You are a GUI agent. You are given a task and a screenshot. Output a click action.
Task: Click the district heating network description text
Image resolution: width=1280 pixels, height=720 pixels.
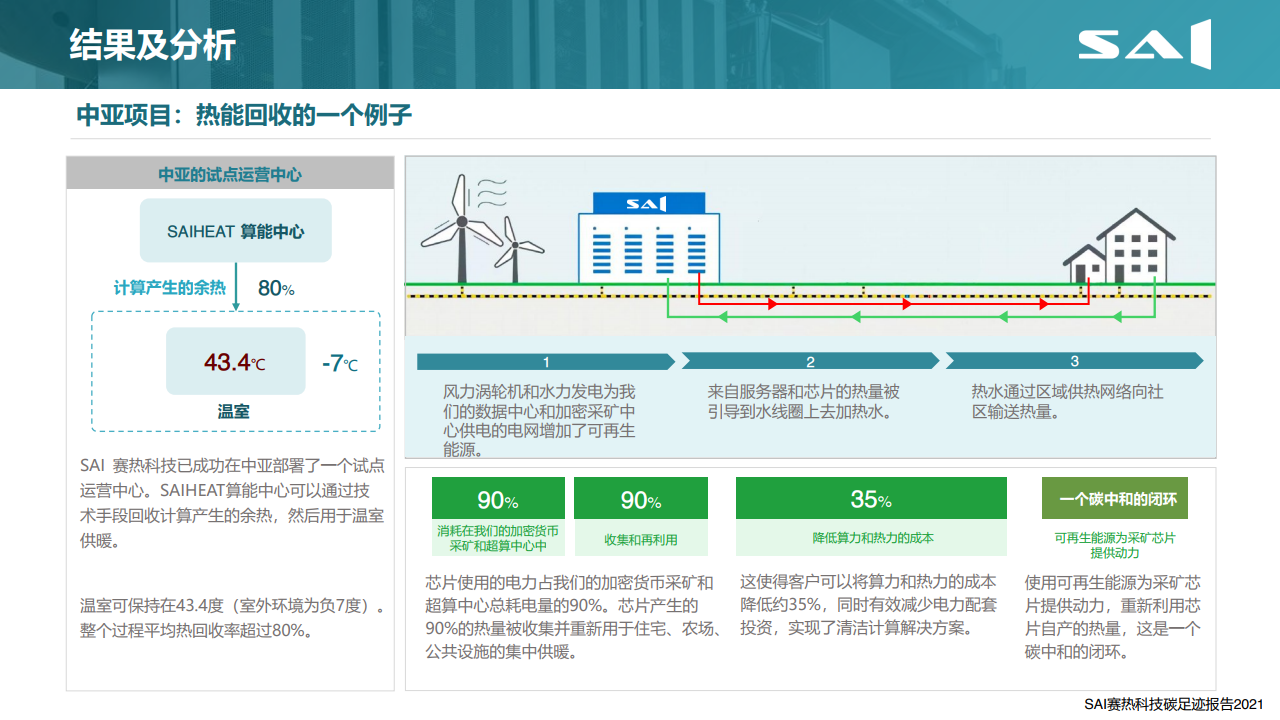(x=1067, y=401)
